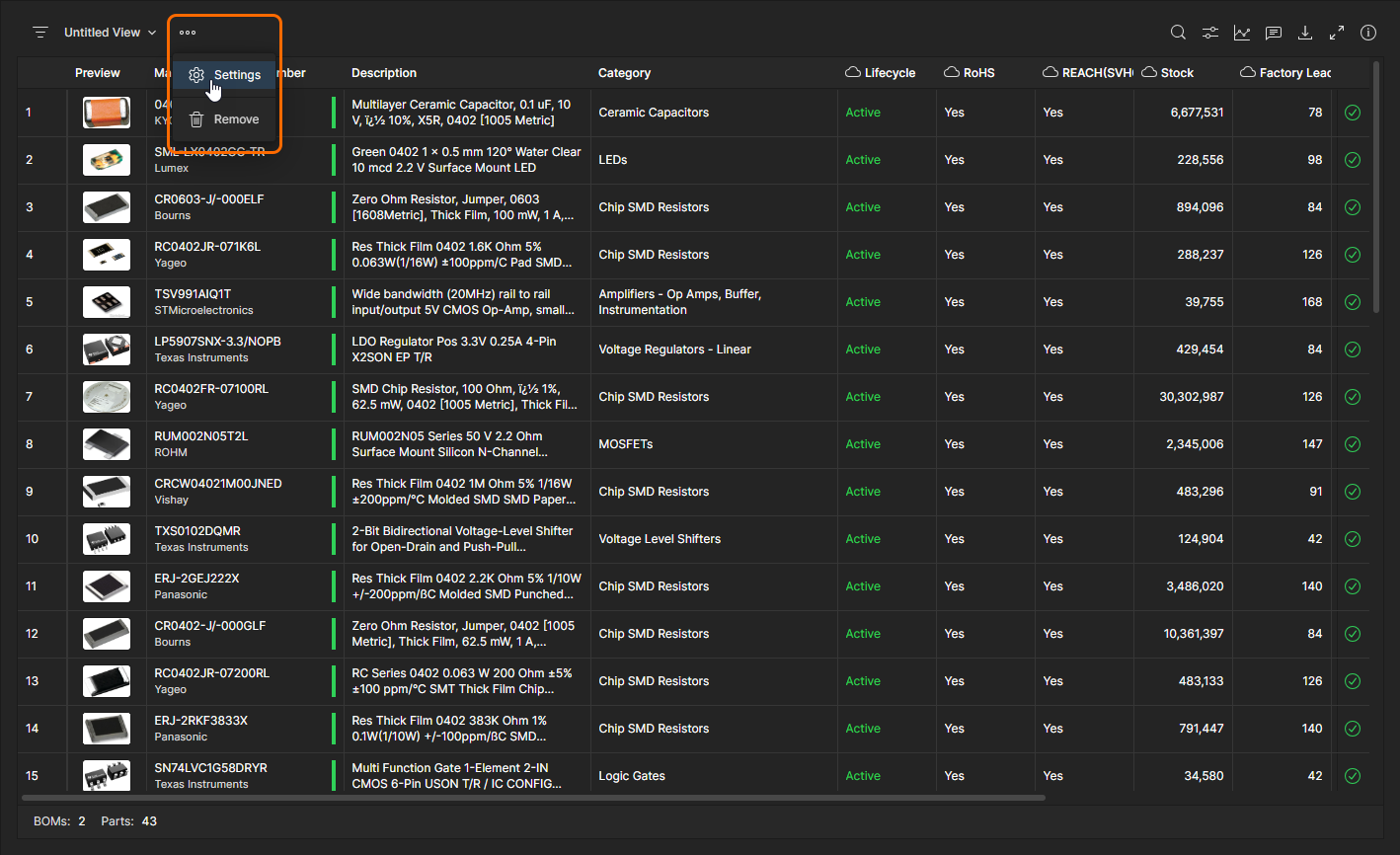Viewport: 1400px width, 855px height.
Task: Choose Remove from the view menu
Action: [224, 119]
